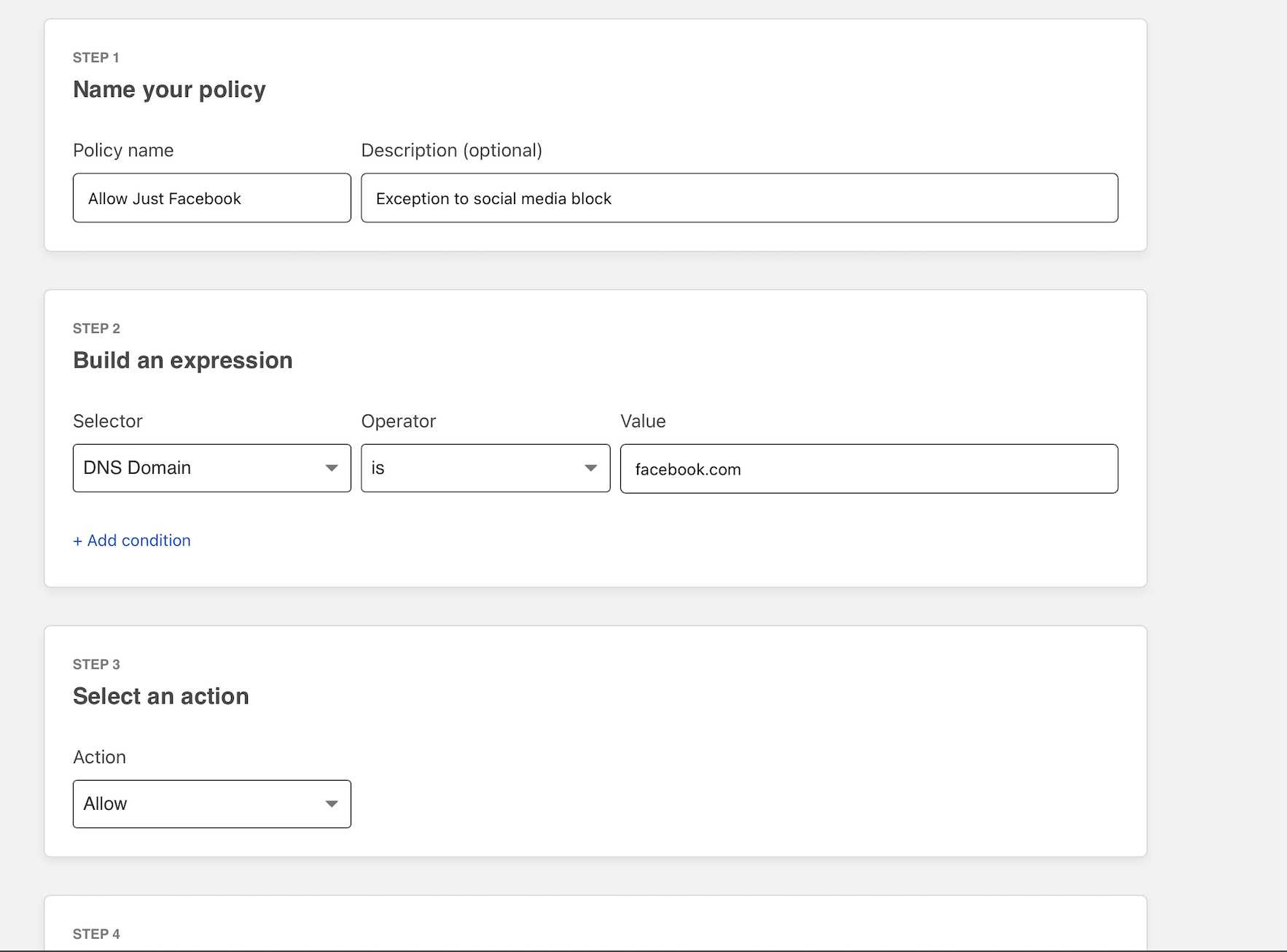Click the 'Build an expression' heading
Screen dimensions: 1287x952
click(182, 360)
